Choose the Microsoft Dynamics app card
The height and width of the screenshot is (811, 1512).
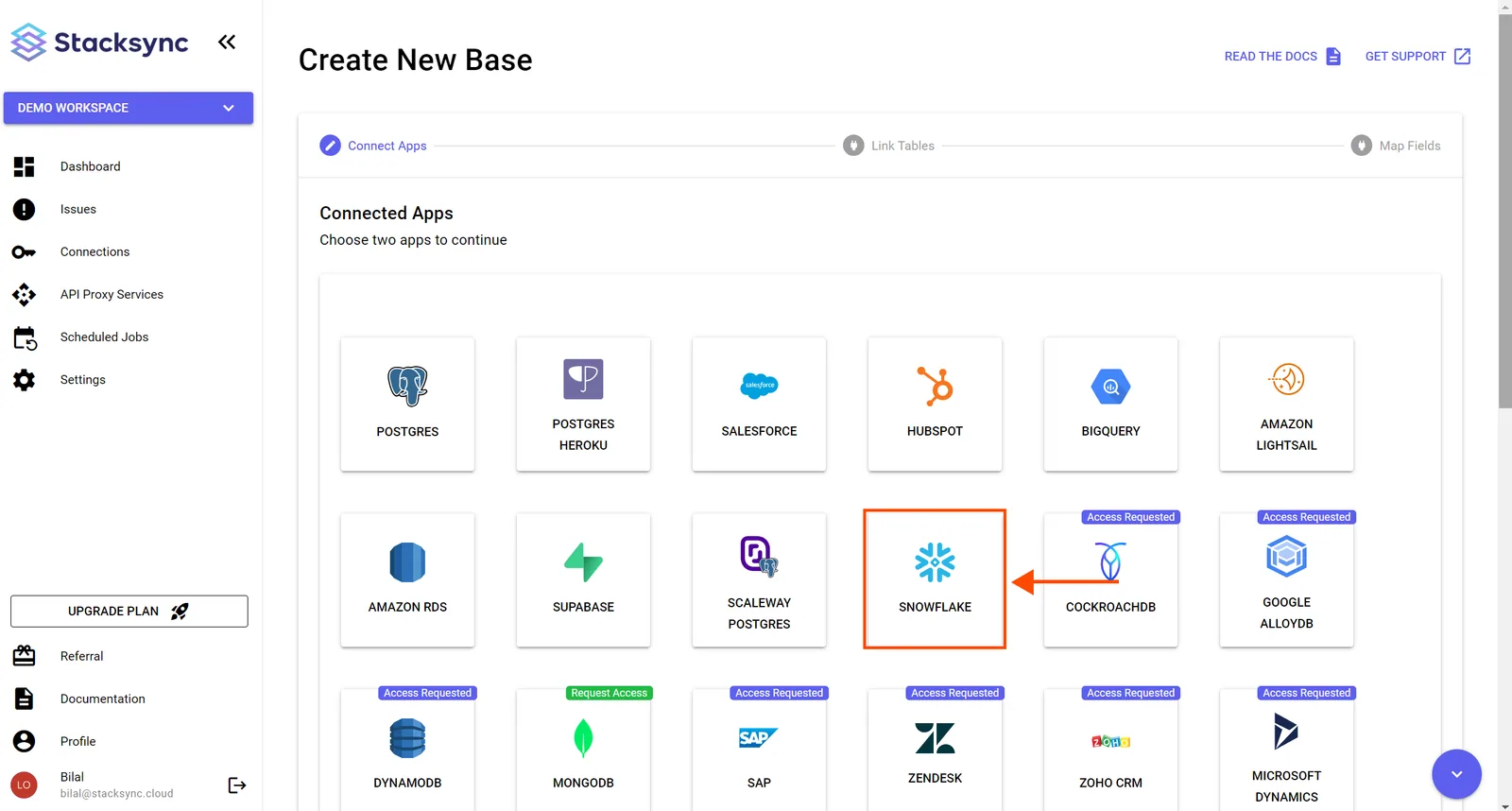pos(1286,751)
